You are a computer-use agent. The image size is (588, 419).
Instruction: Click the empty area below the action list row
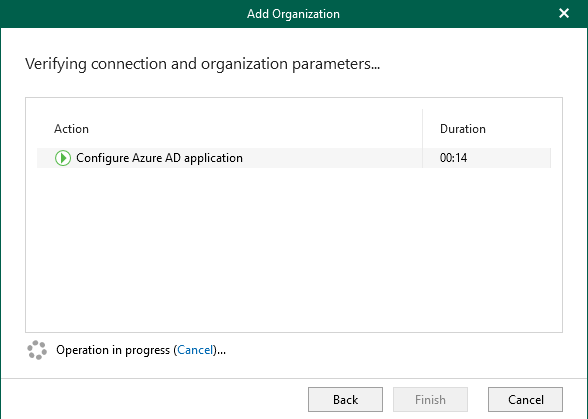(230, 249)
